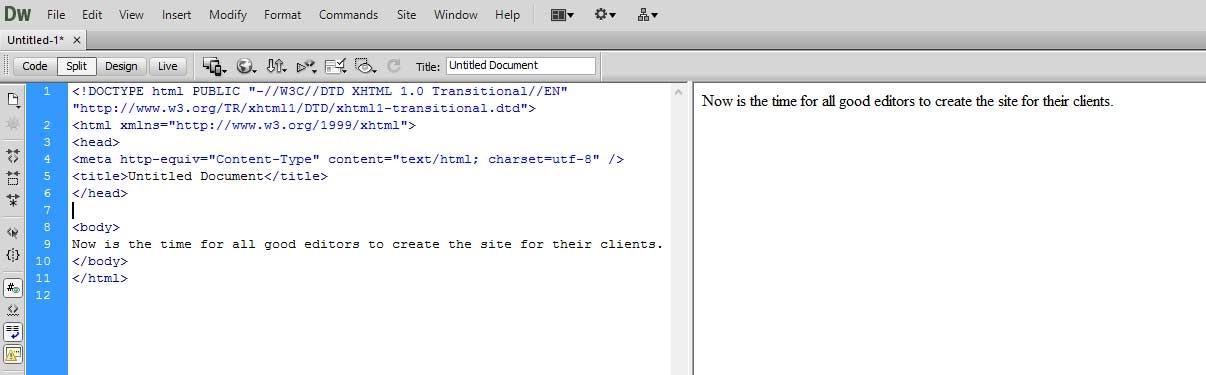The width and height of the screenshot is (1206, 375).
Task: Click the Check Browser Compatibility icon
Action: [336, 66]
